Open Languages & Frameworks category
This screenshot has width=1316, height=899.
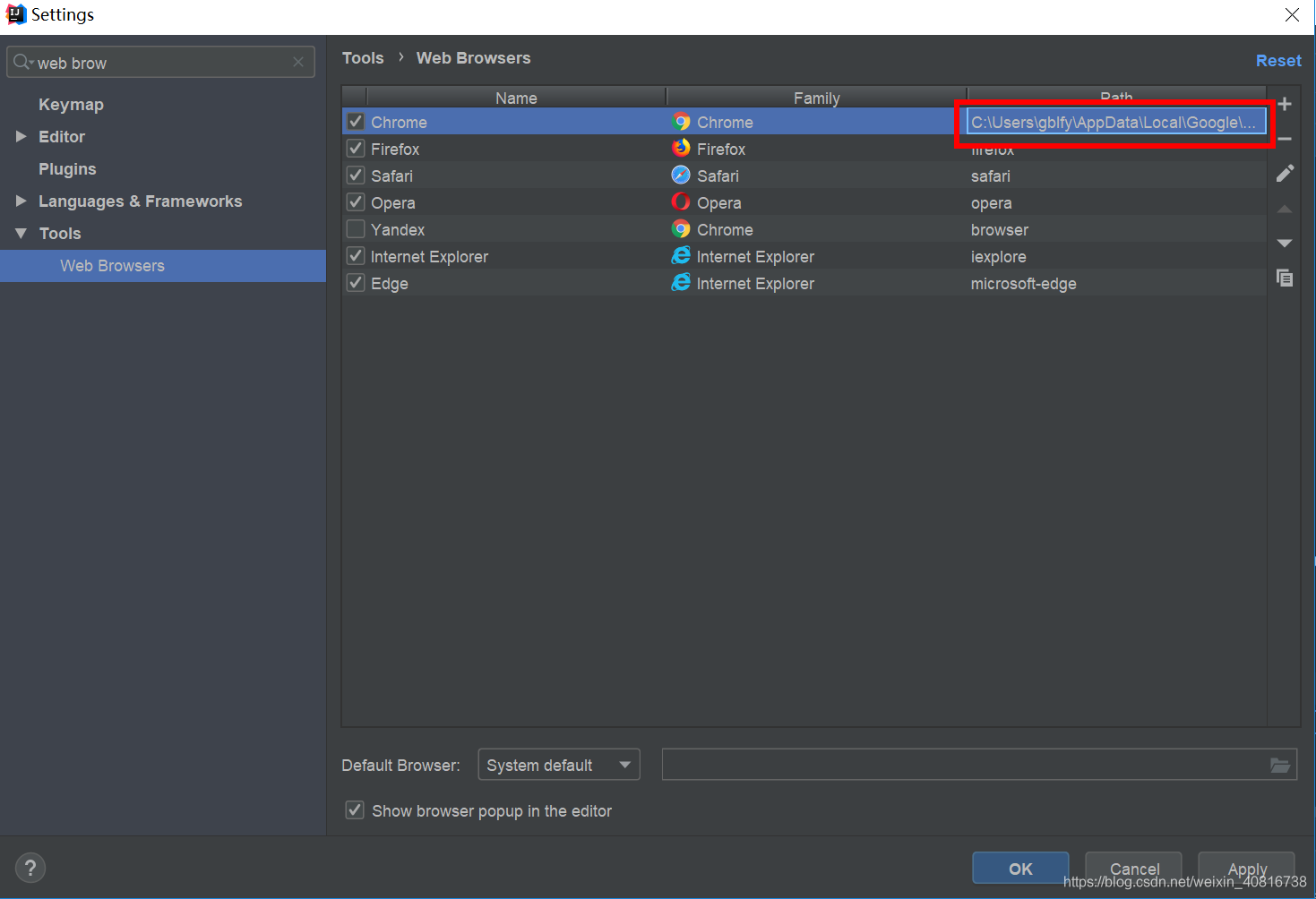140,201
